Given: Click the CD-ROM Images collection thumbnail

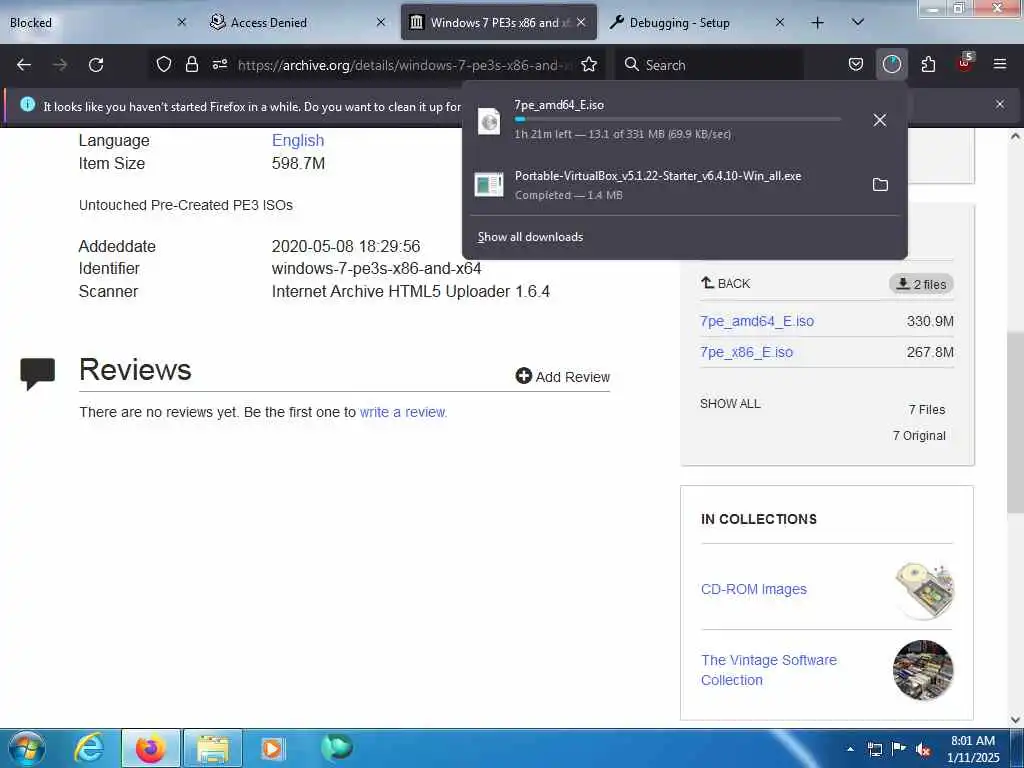Looking at the screenshot, I should (923, 590).
